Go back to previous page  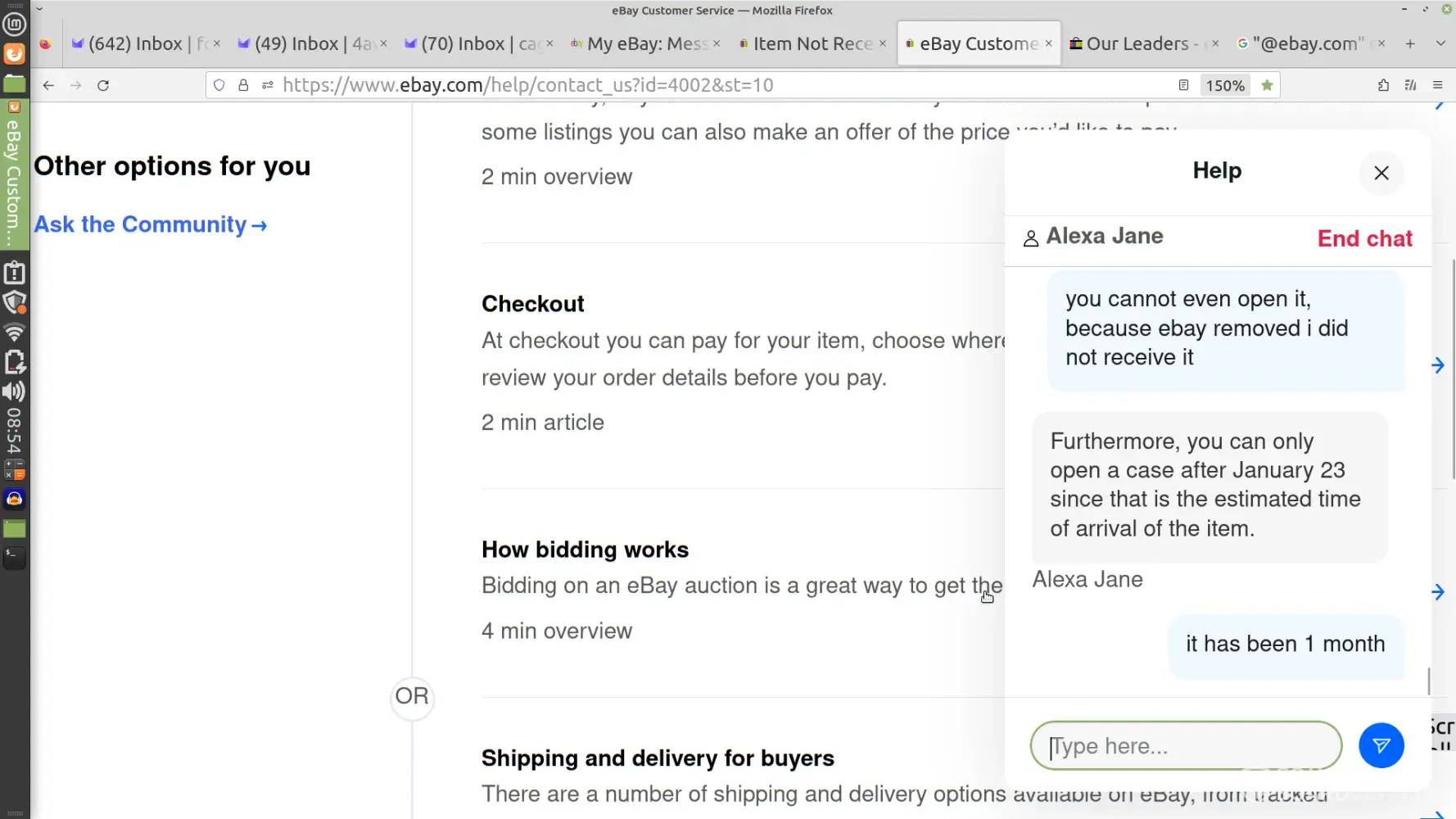(x=48, y=85)
